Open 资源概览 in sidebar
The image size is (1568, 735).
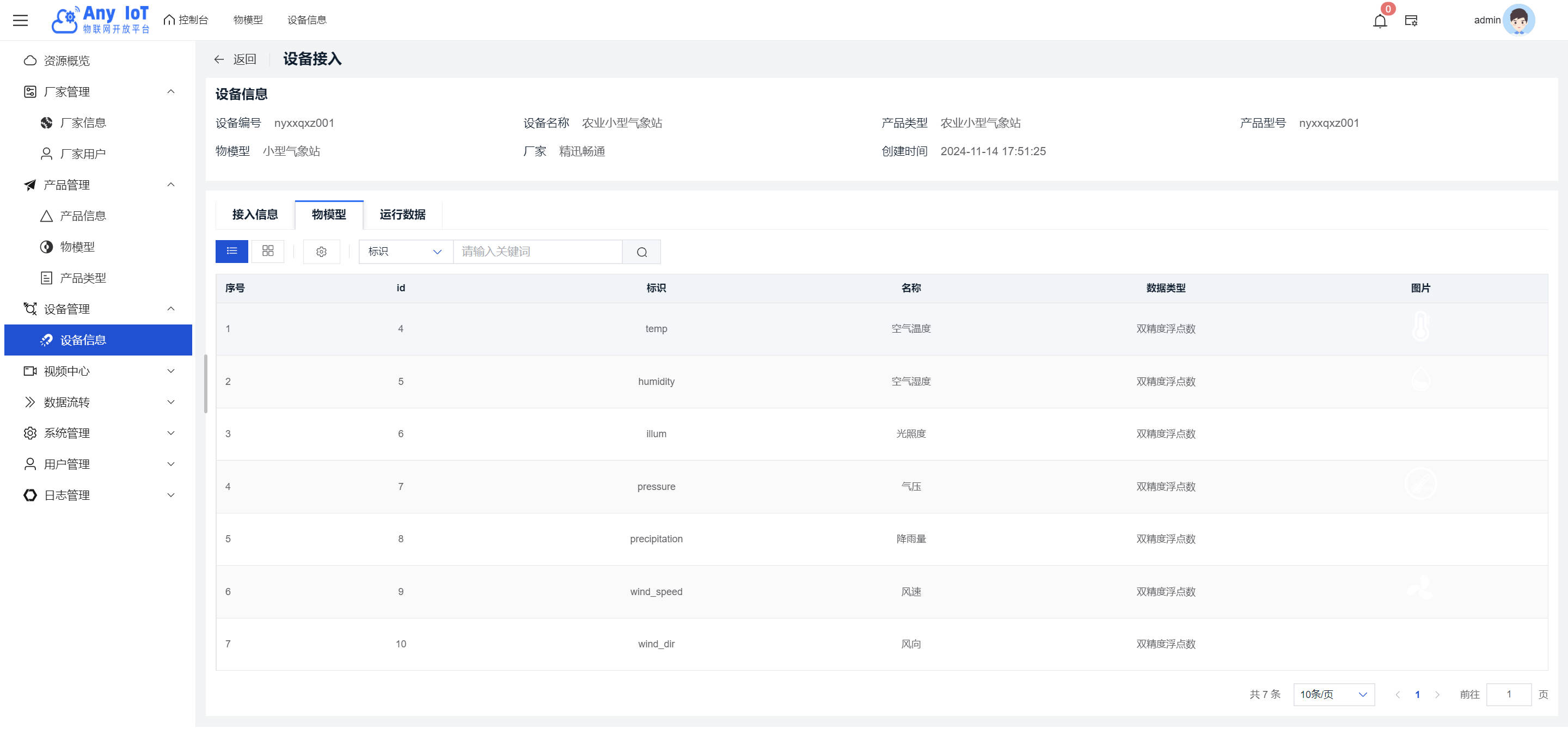pos(66,61)
